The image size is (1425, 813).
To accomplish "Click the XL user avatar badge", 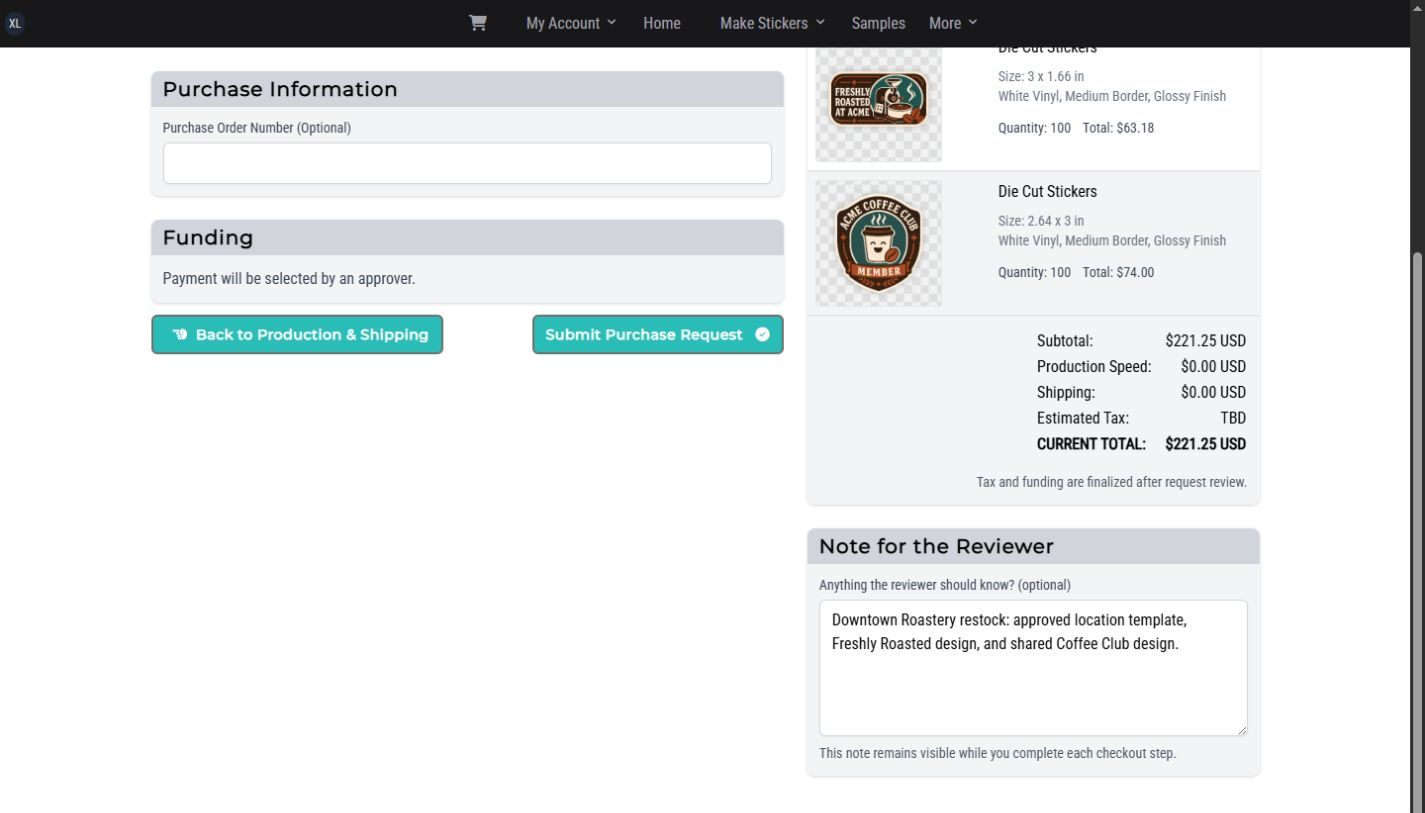I will [x=15, y=23].
